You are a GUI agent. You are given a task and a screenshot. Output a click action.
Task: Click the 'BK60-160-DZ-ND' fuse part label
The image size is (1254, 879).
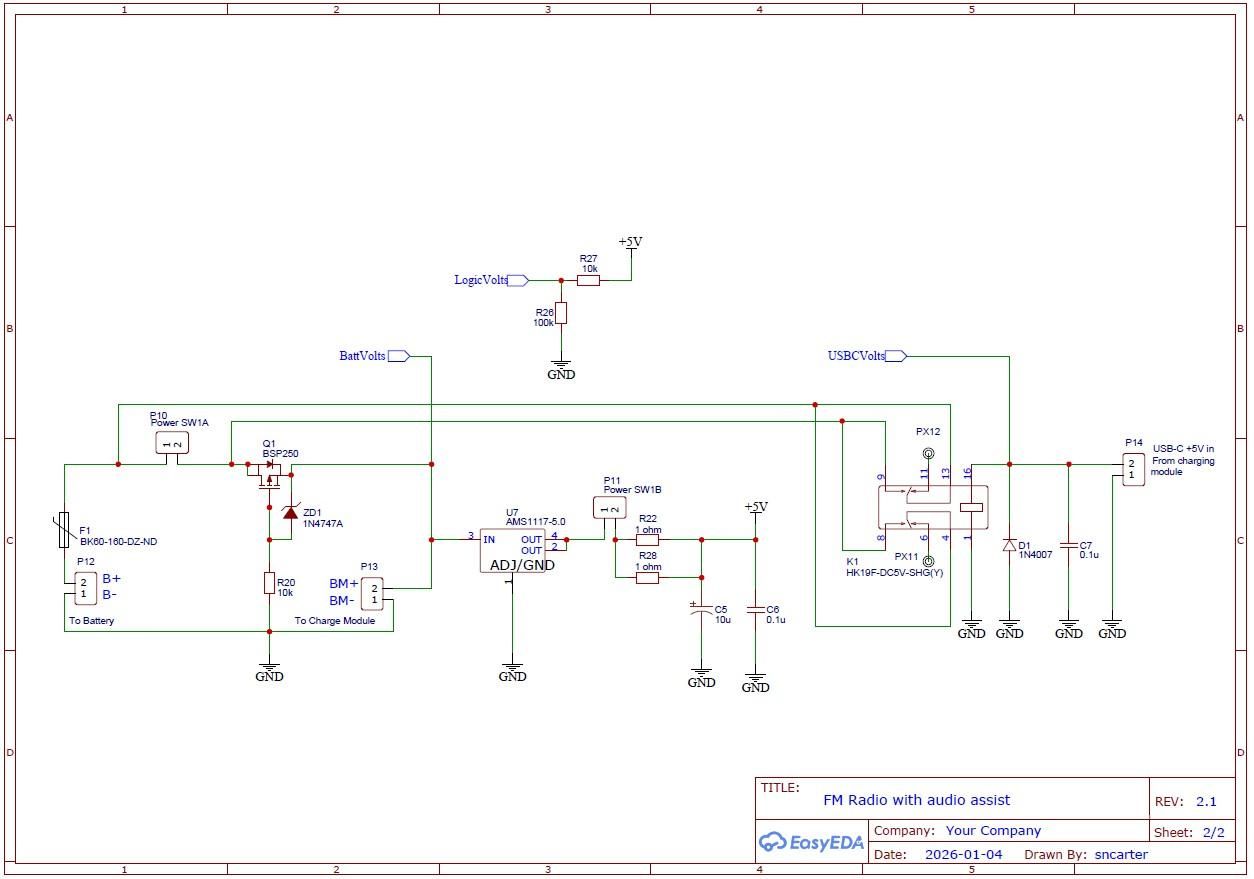(x=118, y=542)
